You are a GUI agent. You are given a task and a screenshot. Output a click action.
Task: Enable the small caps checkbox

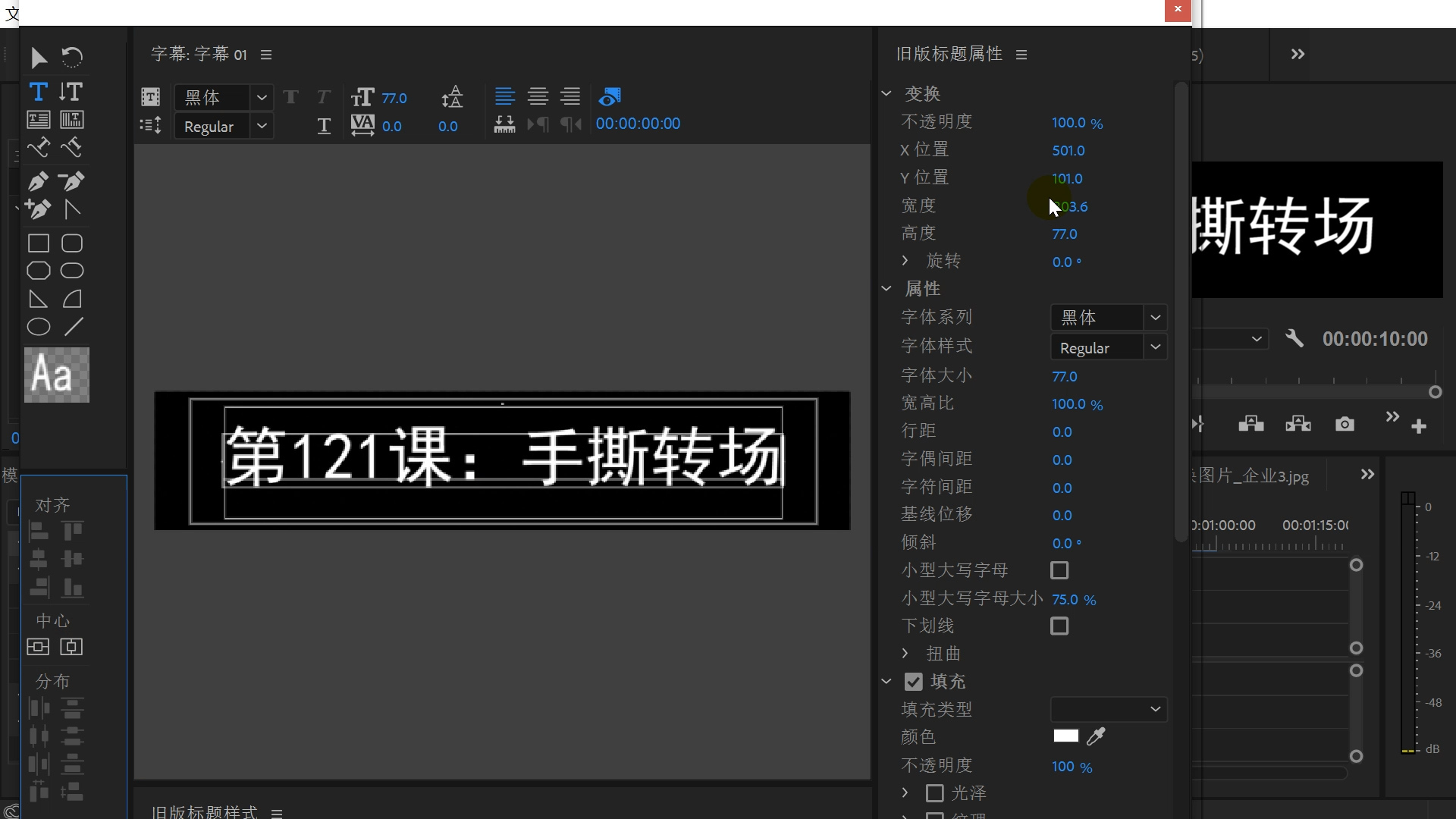(x=1059, y=570)
